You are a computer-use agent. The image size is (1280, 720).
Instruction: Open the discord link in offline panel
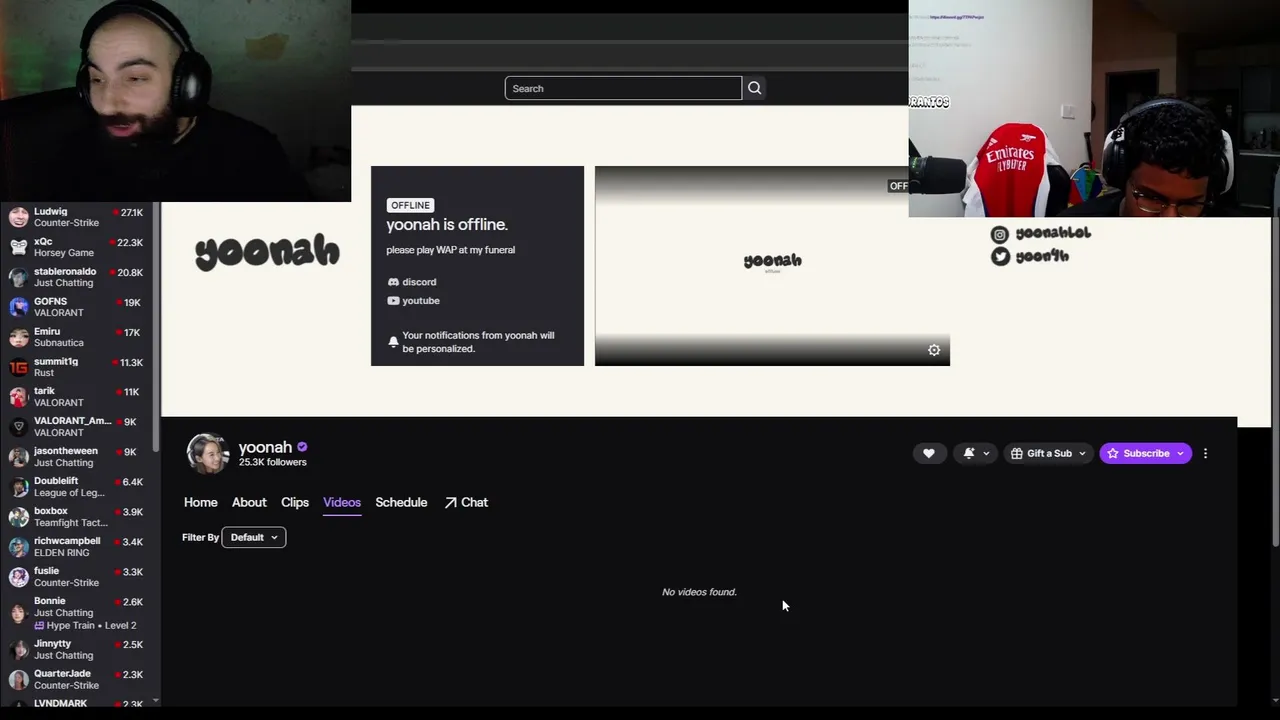[x=419, y=282]
